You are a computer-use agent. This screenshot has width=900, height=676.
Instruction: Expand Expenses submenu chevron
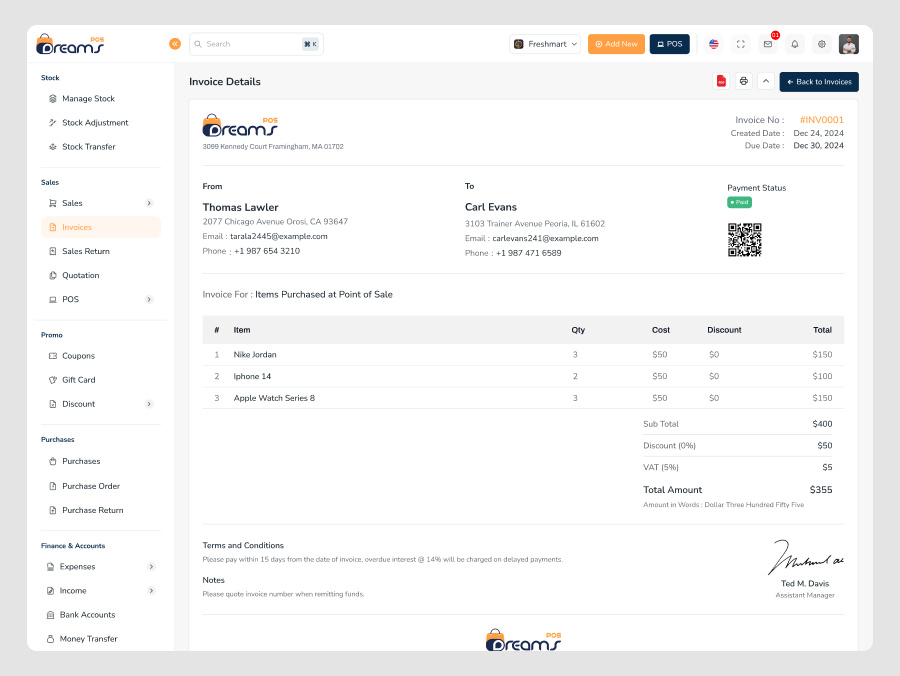click(151, 566)
